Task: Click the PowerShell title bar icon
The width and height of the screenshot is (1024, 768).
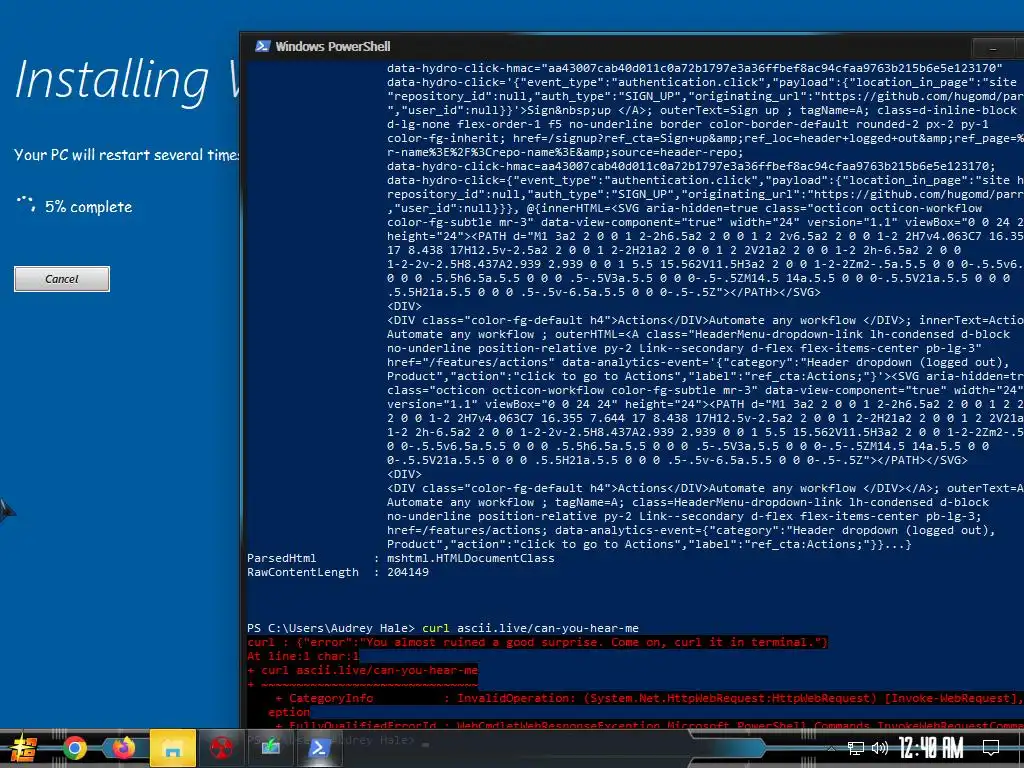Action: [263, 46]
